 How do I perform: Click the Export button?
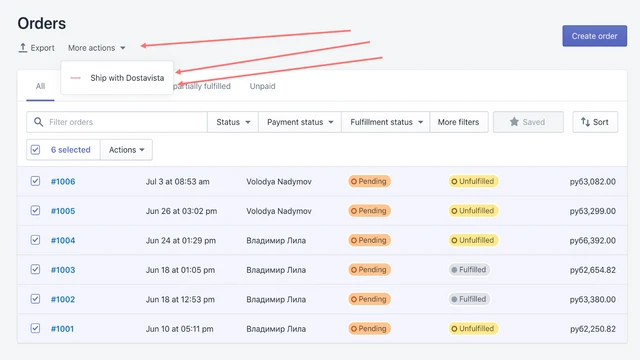coord(36,48)
